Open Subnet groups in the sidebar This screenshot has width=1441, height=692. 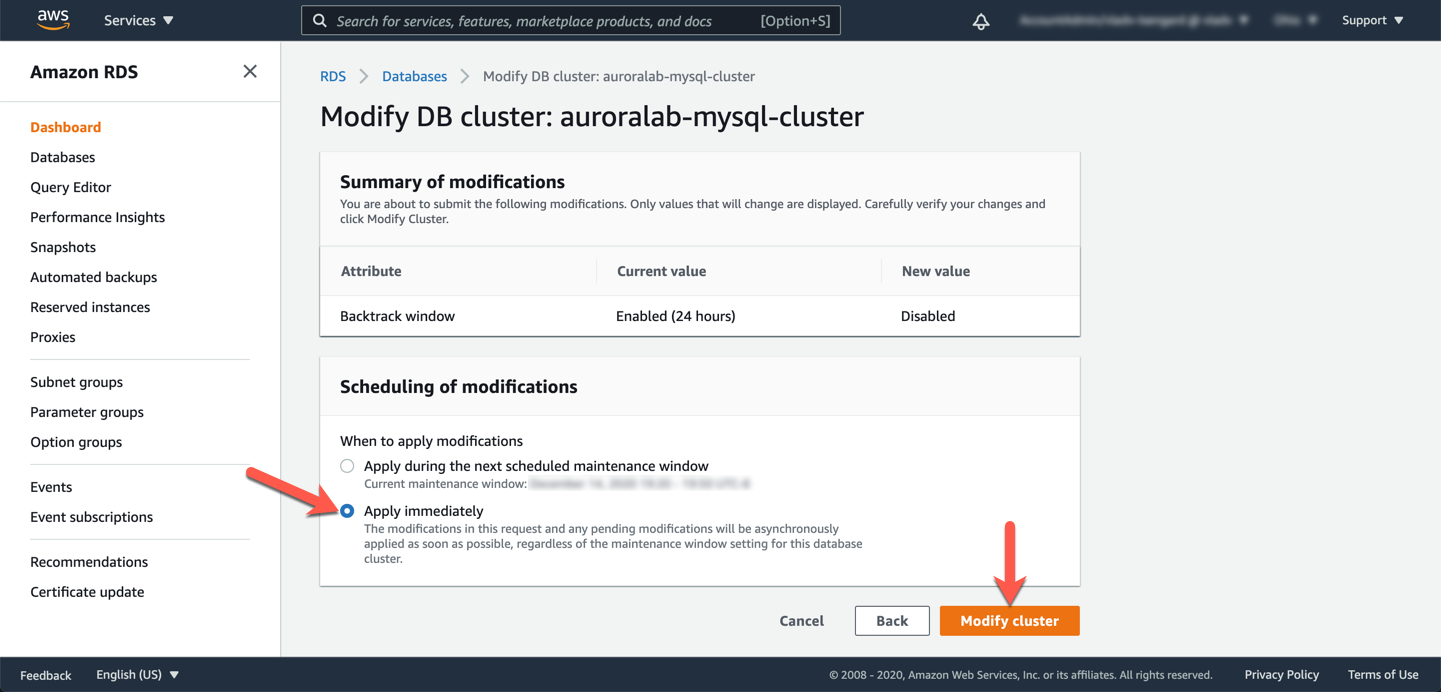click(77, 382)
